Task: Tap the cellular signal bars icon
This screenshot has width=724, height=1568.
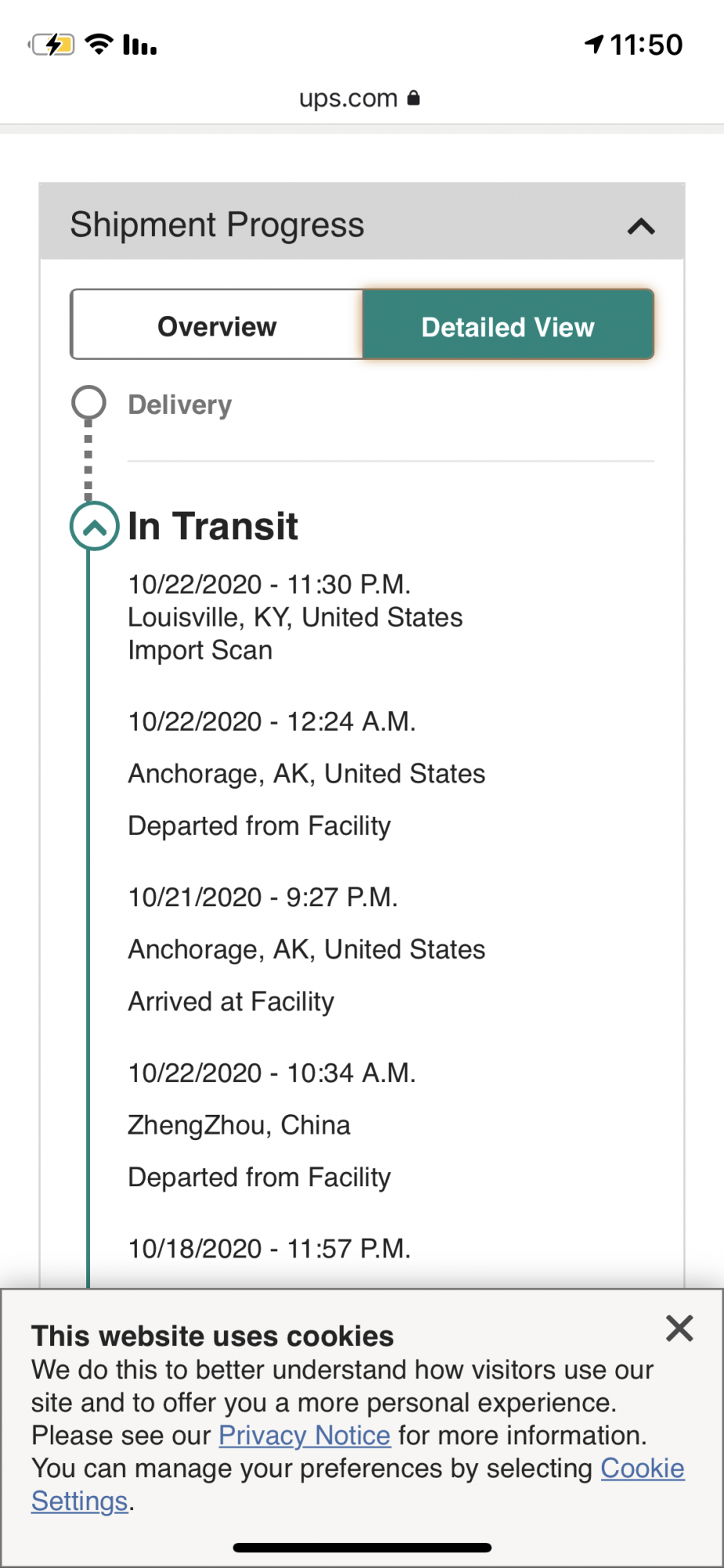Action: (x=140, y=45)
